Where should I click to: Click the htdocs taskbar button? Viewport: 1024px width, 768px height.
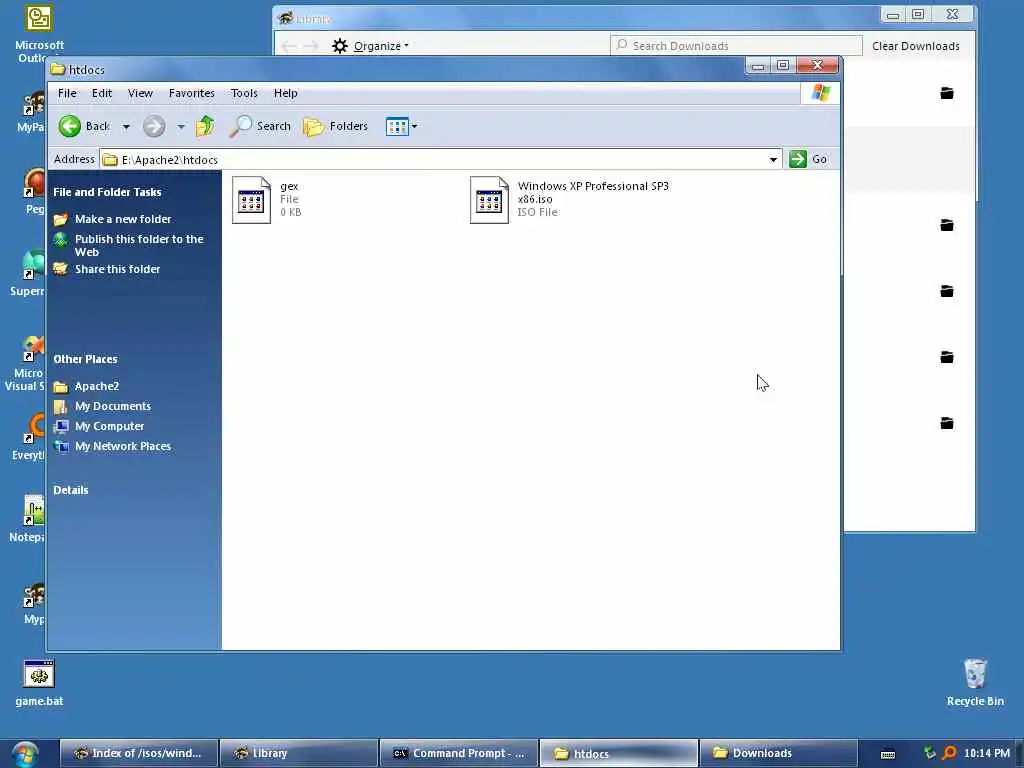click(x=618, y=753)
